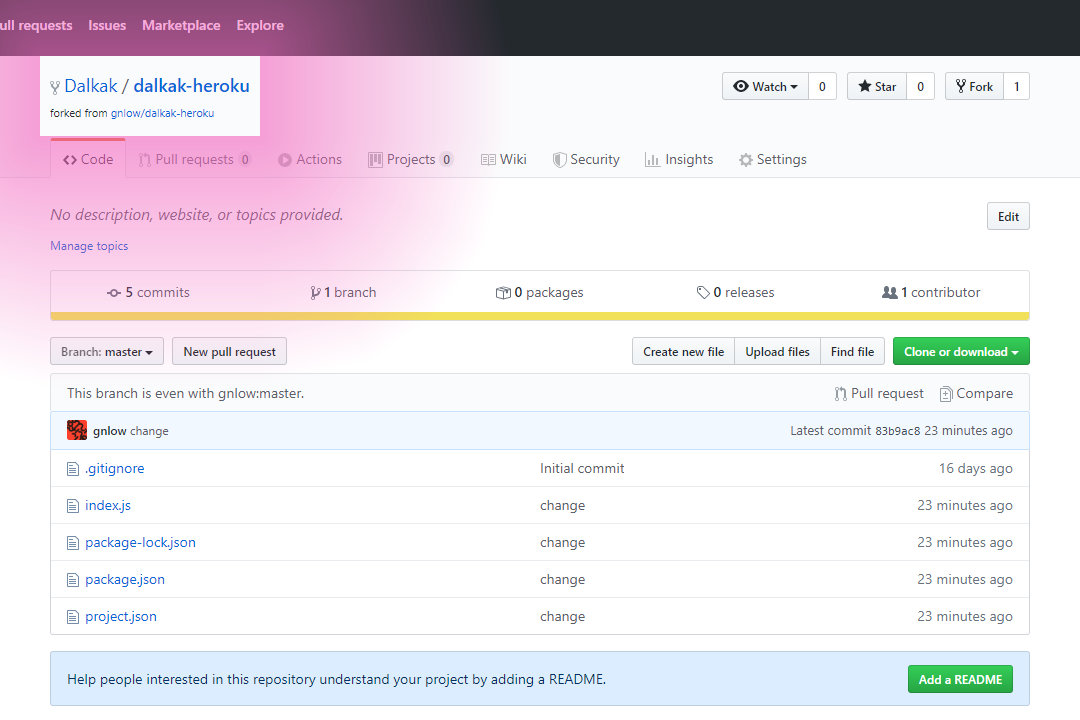Screen dimensions: 1080x720
Task: Click the Compare diff icon
Action: click(946, 393)
